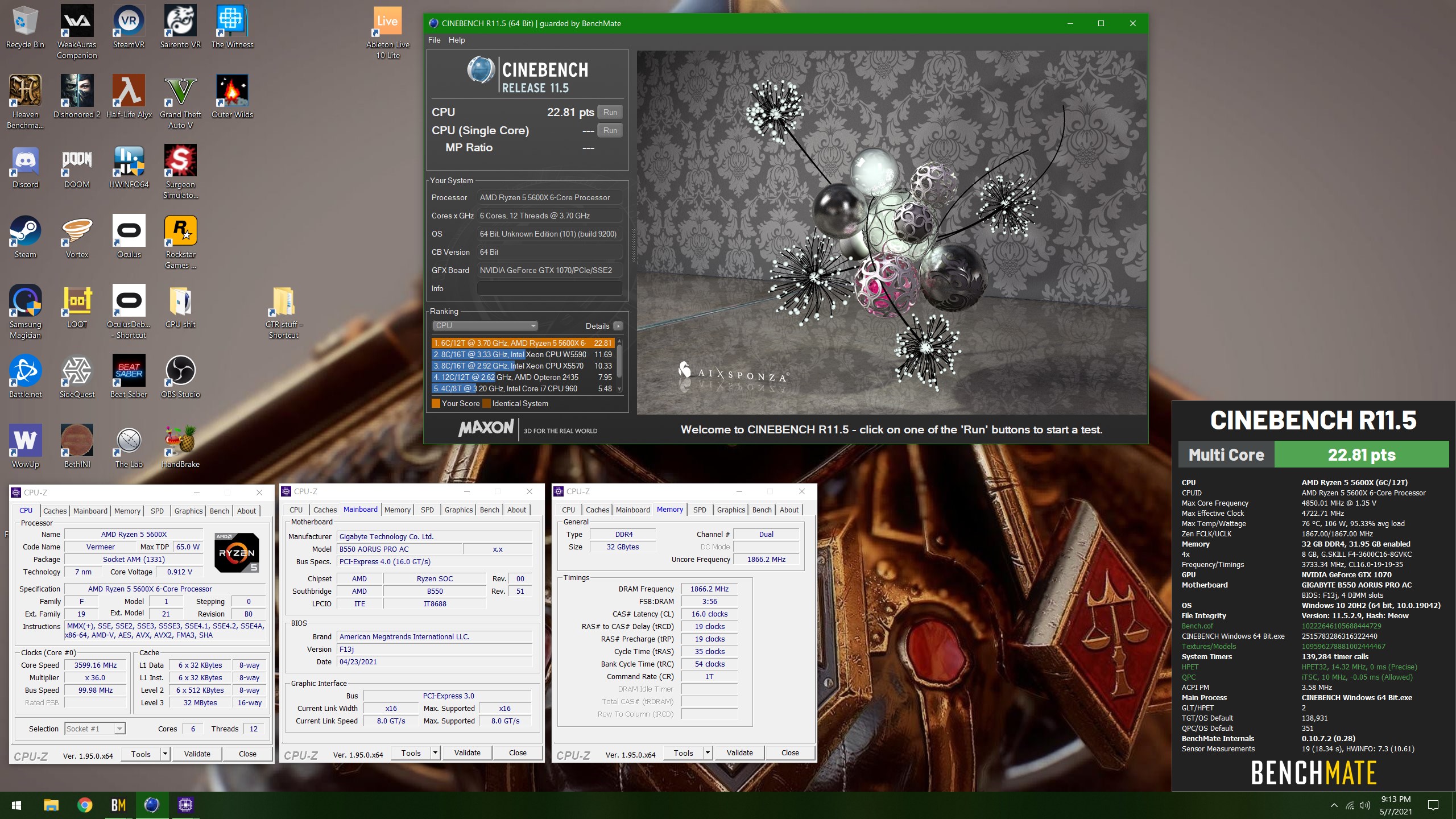Open Cinebench Help menu
The height and width of the screenshot is (819, 1456).
pyautogui.click(x=457, y=40)
